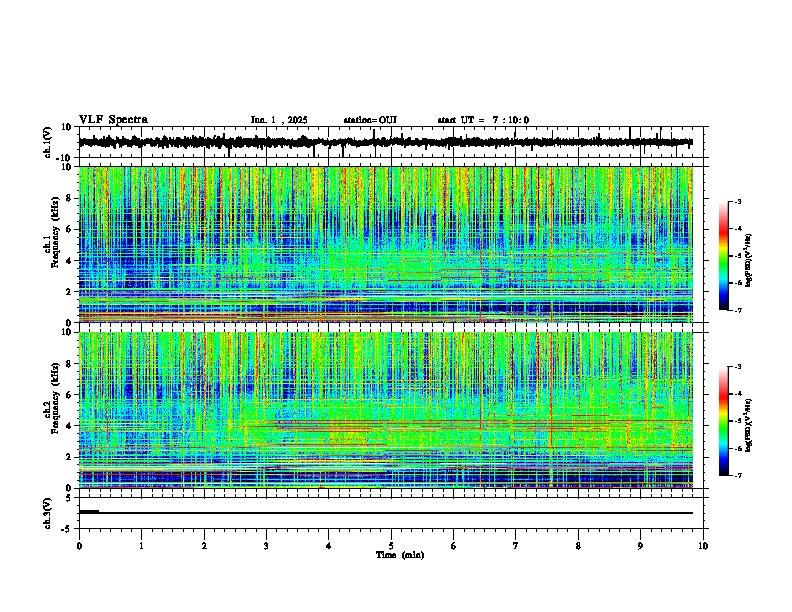Click the '10' at the time axis end

click(x=703, y=546)
